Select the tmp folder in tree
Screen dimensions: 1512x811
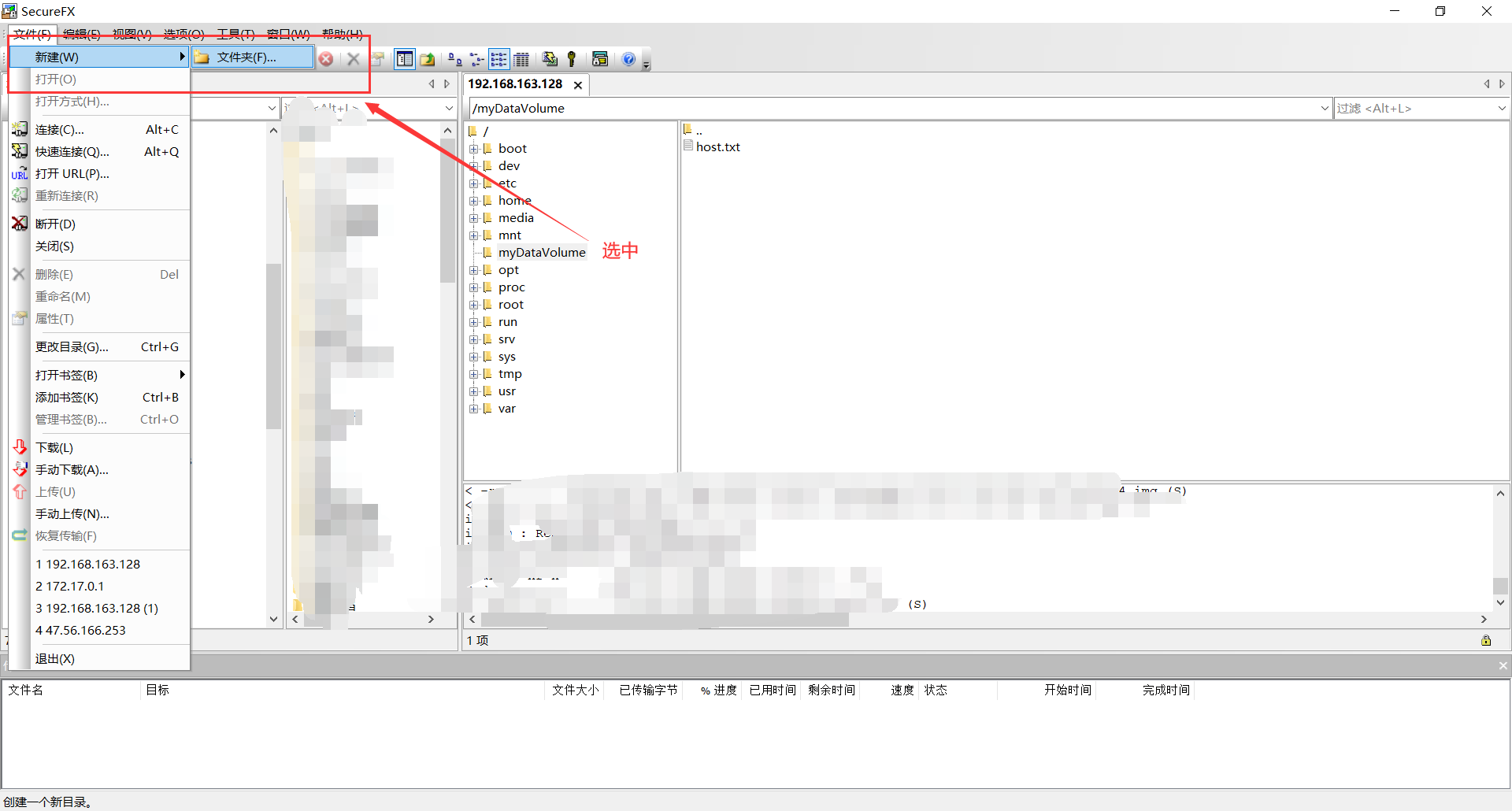pyautogui.click(x=510, y=374)
